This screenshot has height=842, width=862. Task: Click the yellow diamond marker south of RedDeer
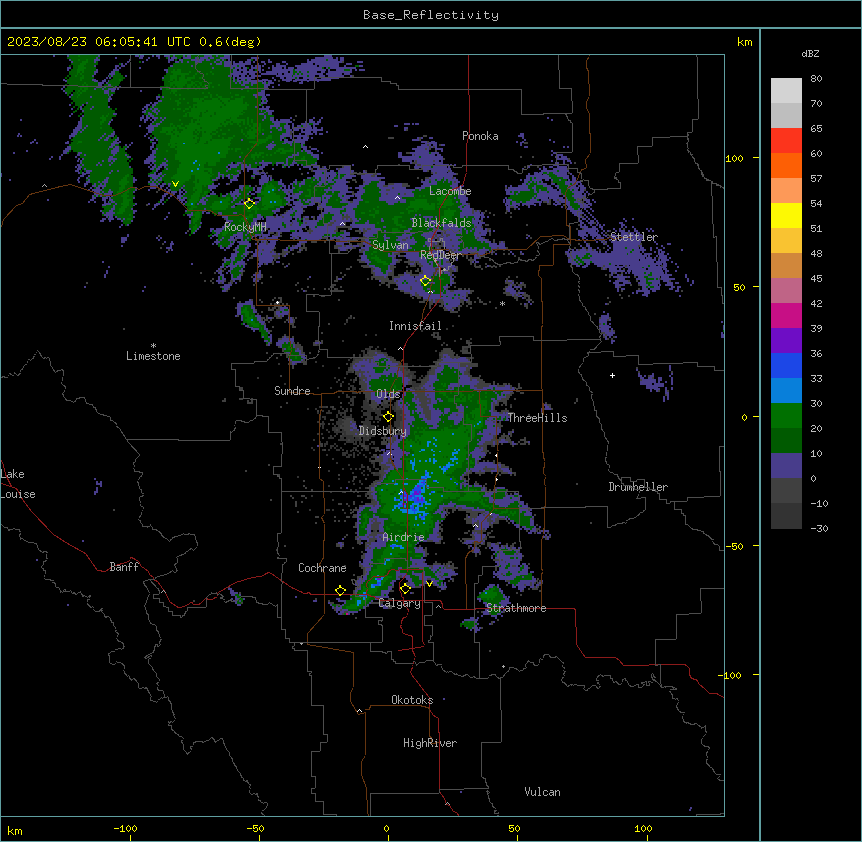tap(425, 281)
